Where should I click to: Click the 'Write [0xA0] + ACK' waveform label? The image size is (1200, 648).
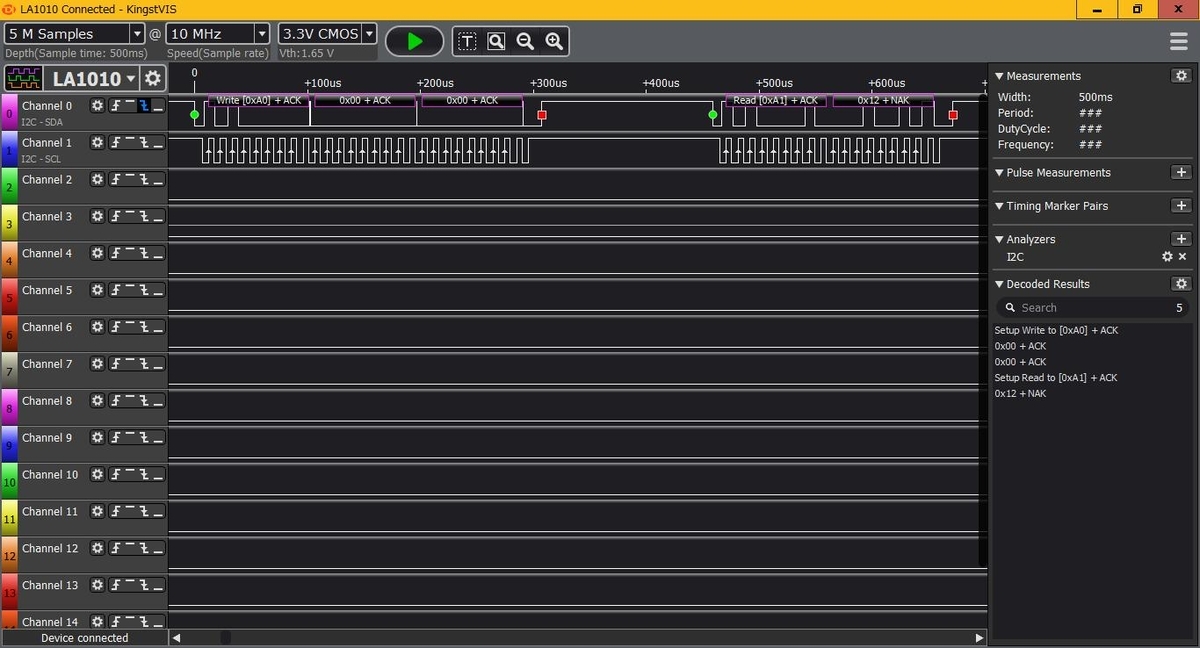pos(259,100)
